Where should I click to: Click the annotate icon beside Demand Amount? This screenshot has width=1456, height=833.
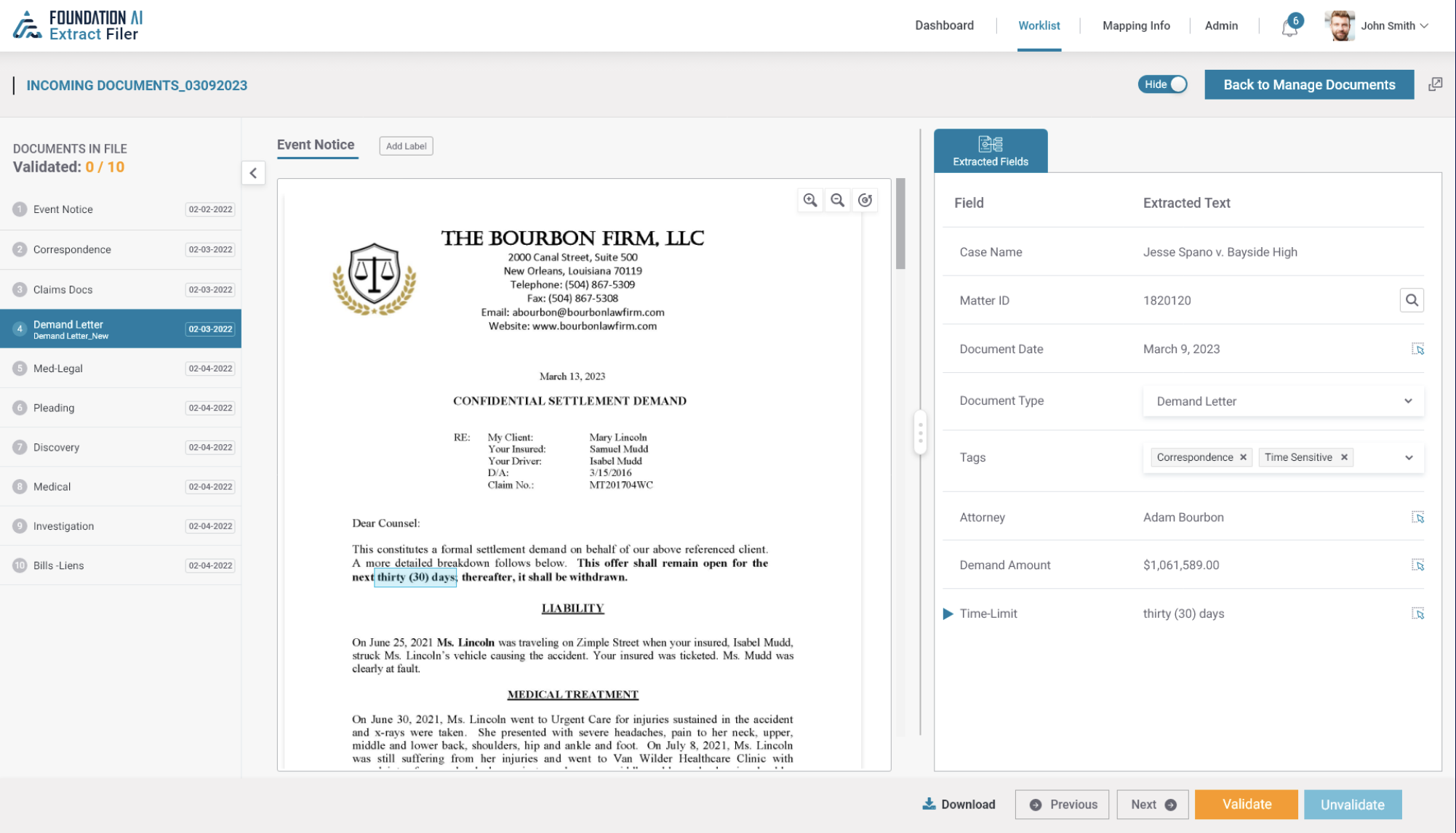coord(1419,565)
